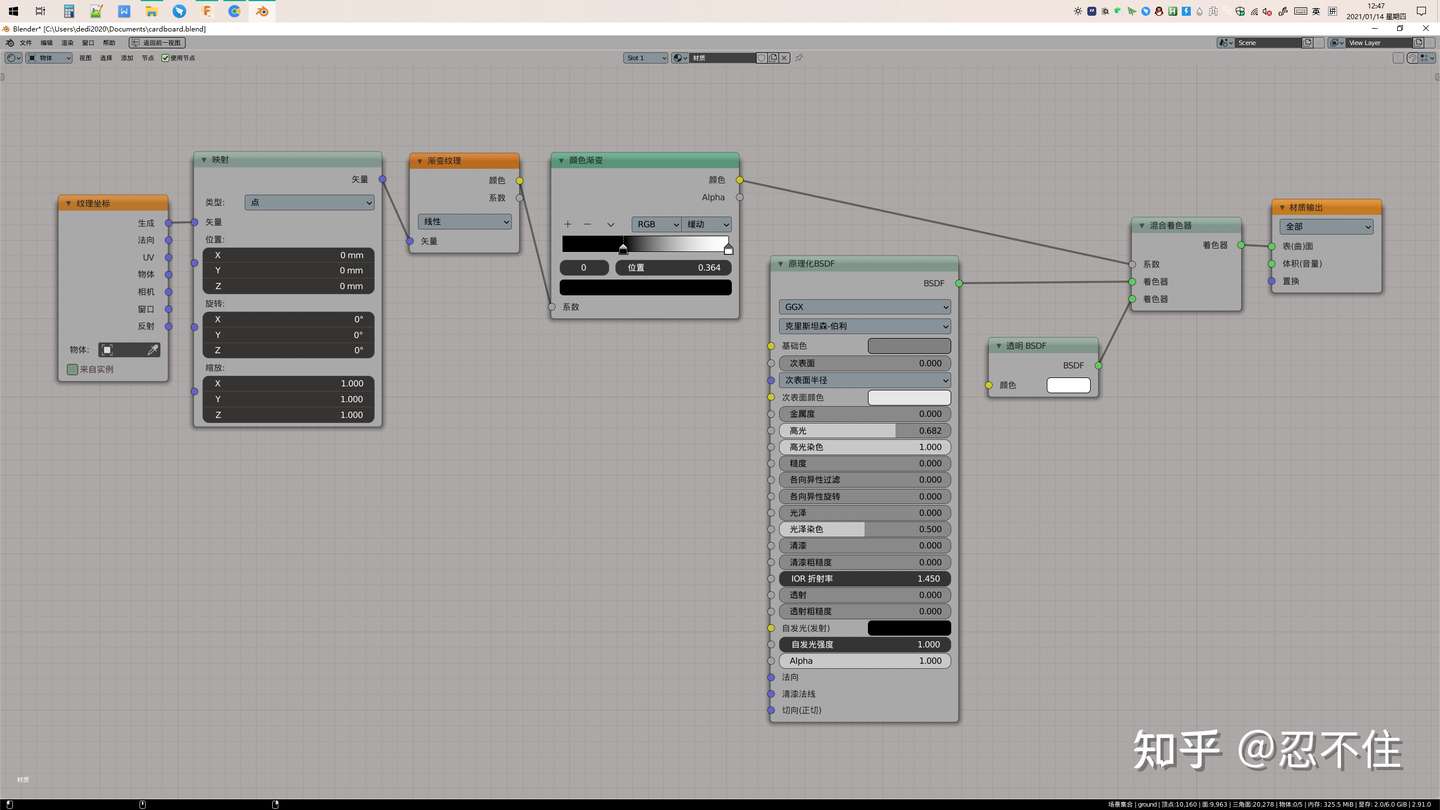Click the black color stop swatch in ColorRamp

tap(646, 287)
